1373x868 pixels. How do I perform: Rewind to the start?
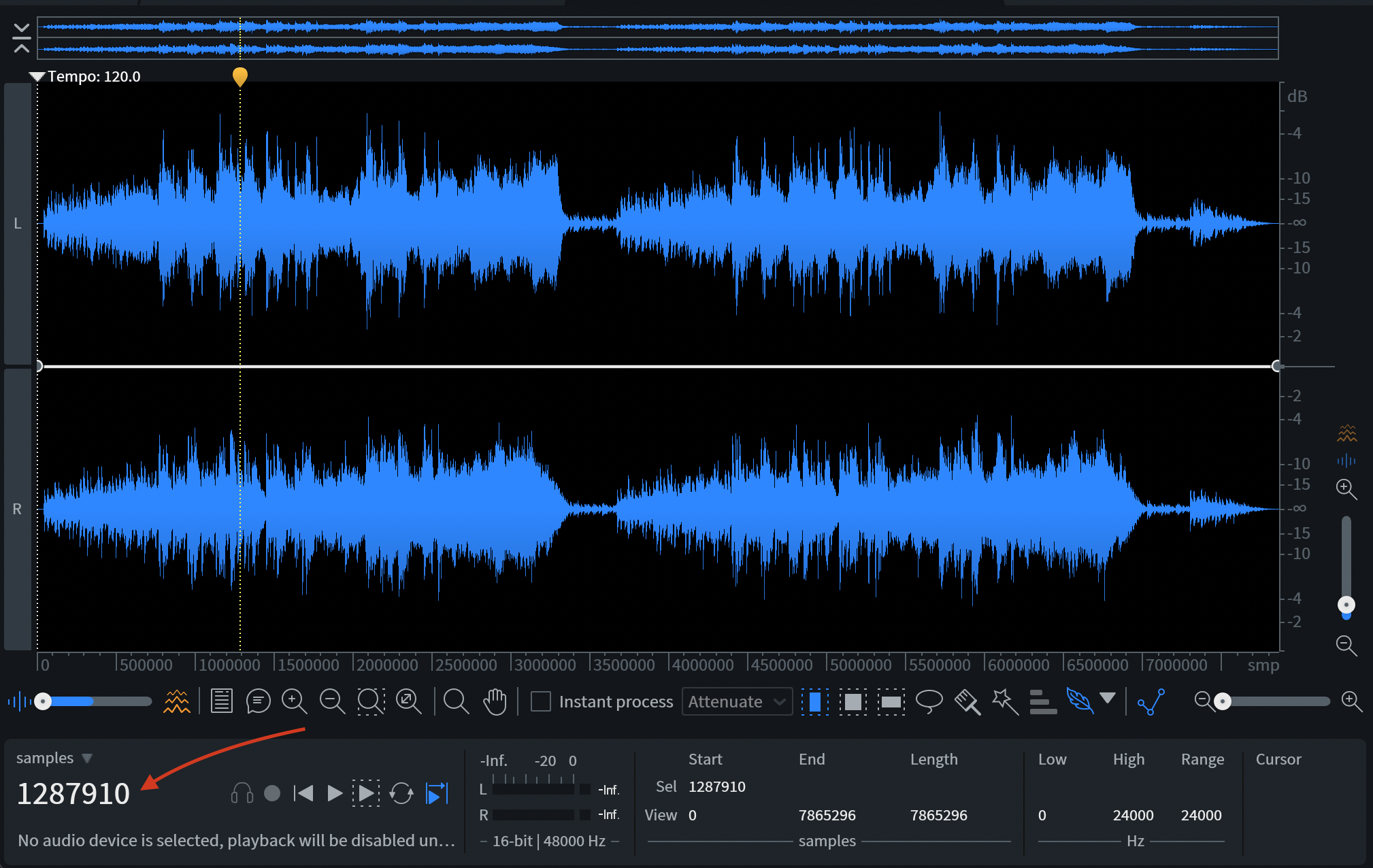[303, 793]
